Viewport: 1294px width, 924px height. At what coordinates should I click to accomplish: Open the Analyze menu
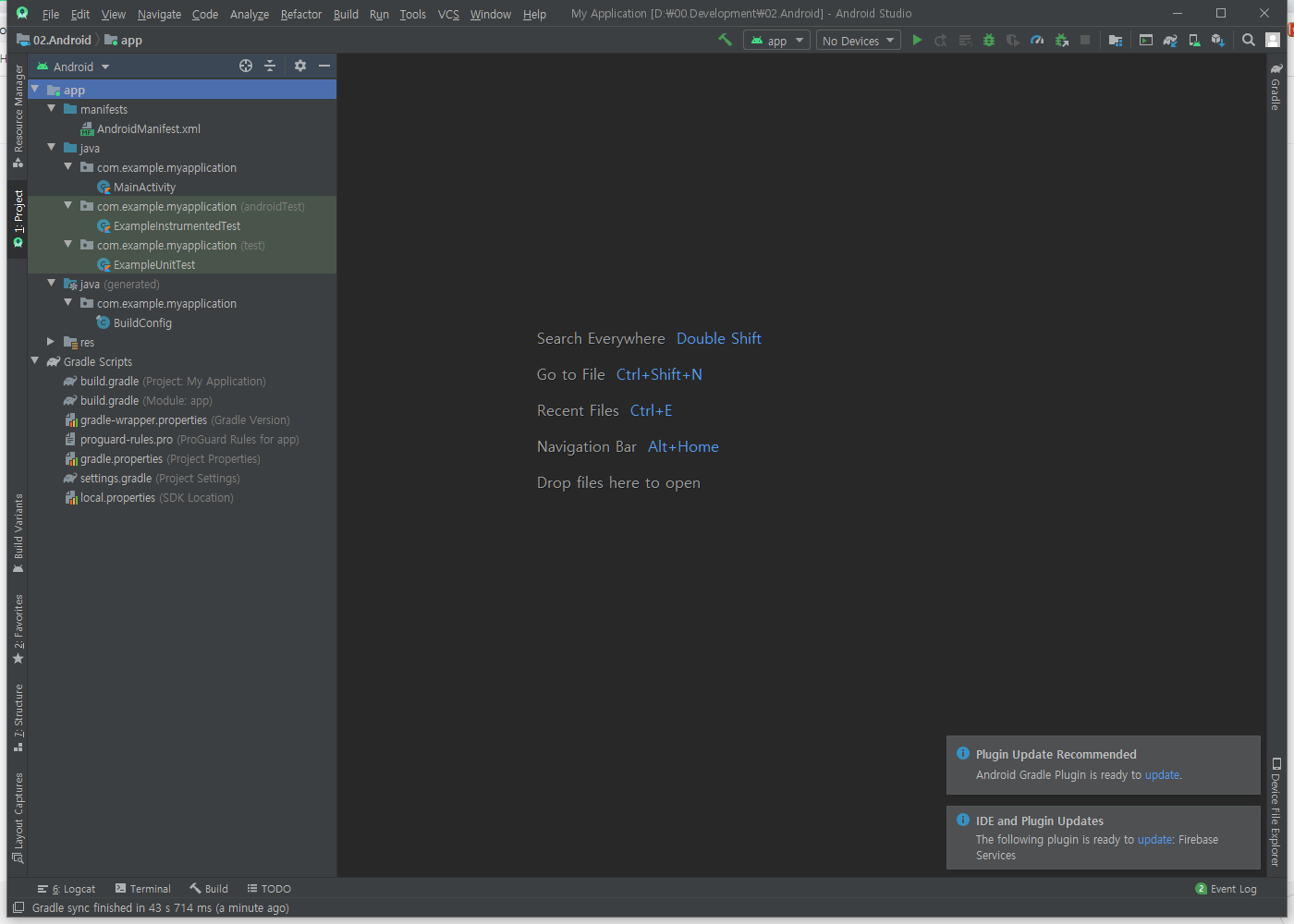(250, 14)
